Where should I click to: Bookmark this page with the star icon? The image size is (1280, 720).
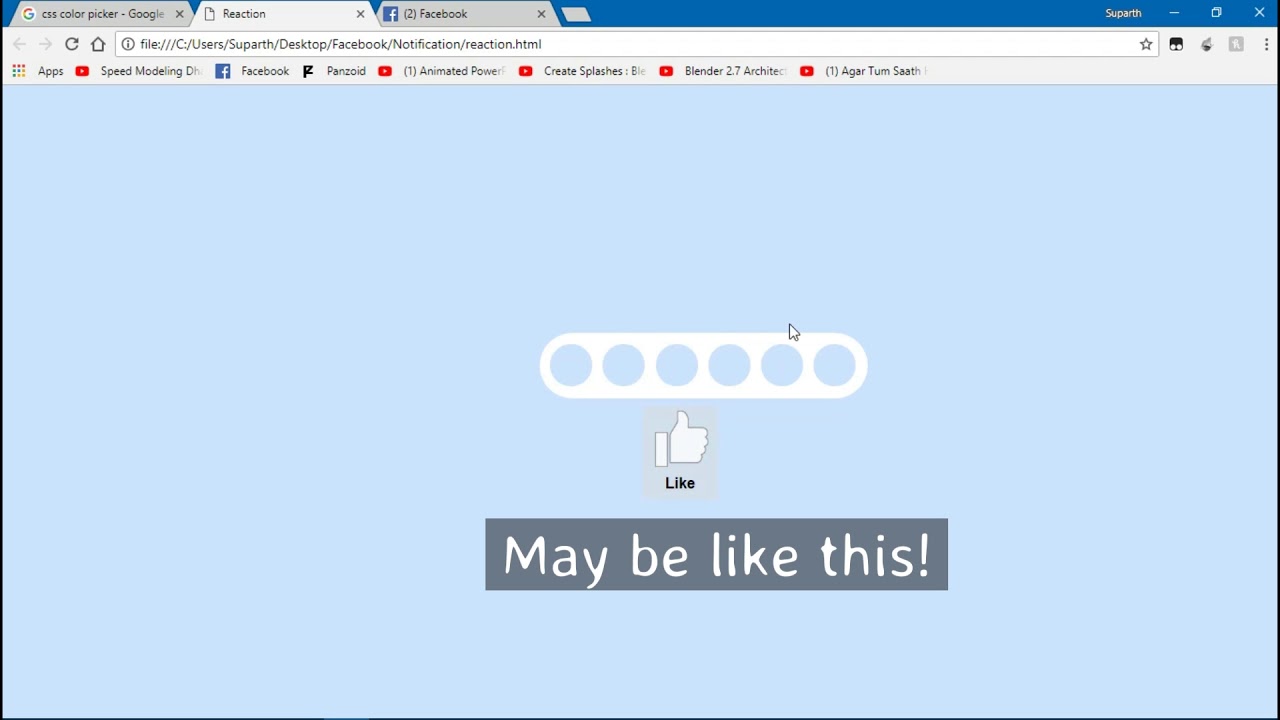(1146, 44)
